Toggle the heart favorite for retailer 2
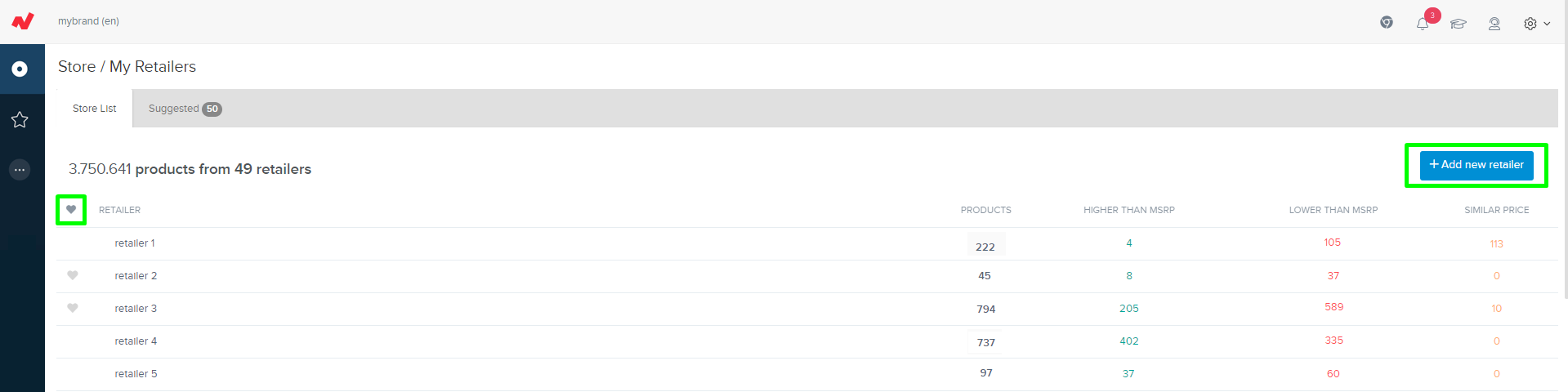Screen dimensions: 1568x392 tap(73, 275)
